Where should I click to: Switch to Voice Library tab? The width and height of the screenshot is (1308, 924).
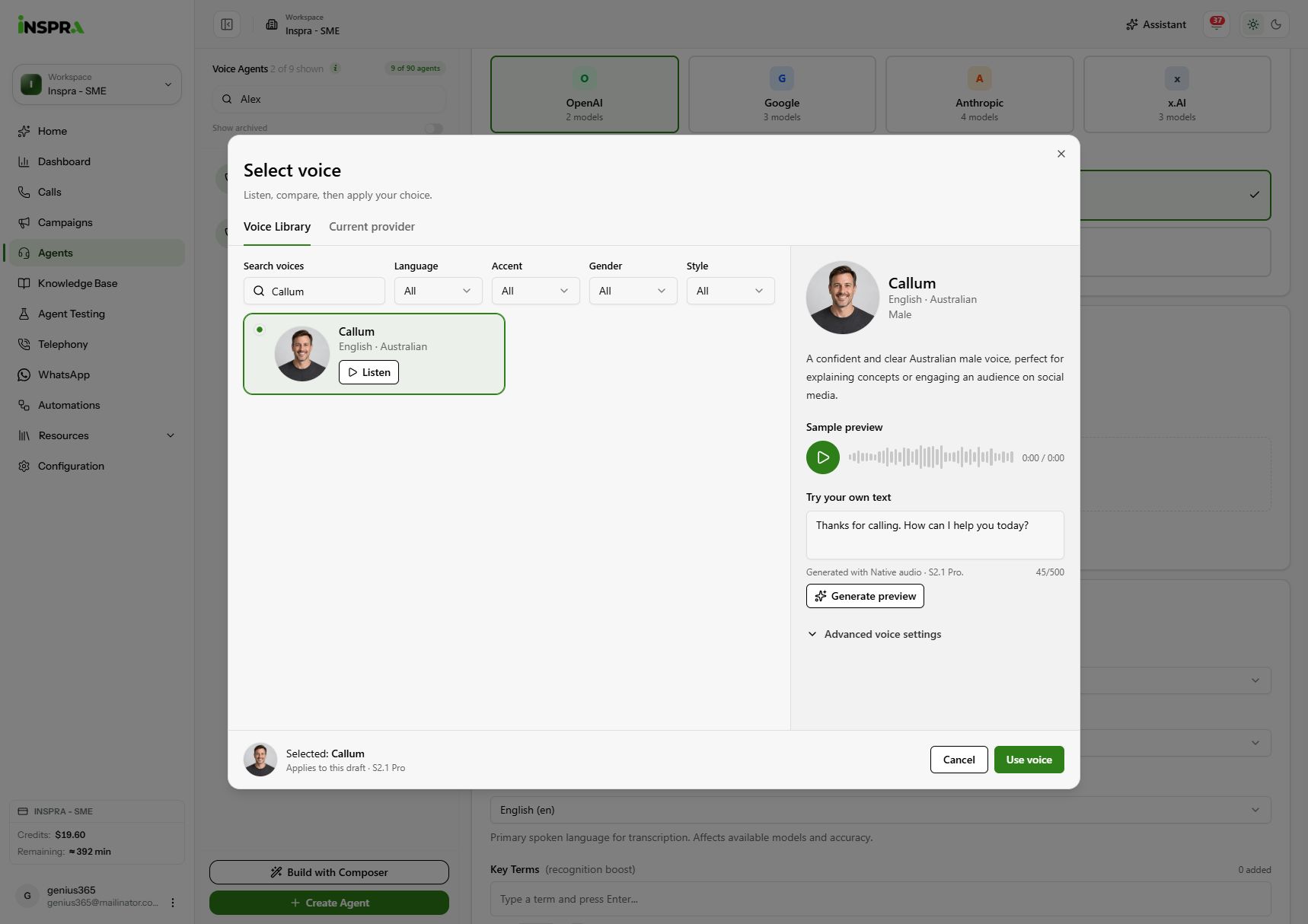tap(277, 227)
